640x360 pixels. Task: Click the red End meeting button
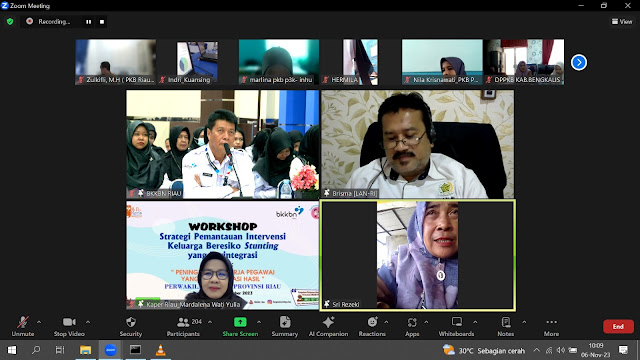pos(618,326)
